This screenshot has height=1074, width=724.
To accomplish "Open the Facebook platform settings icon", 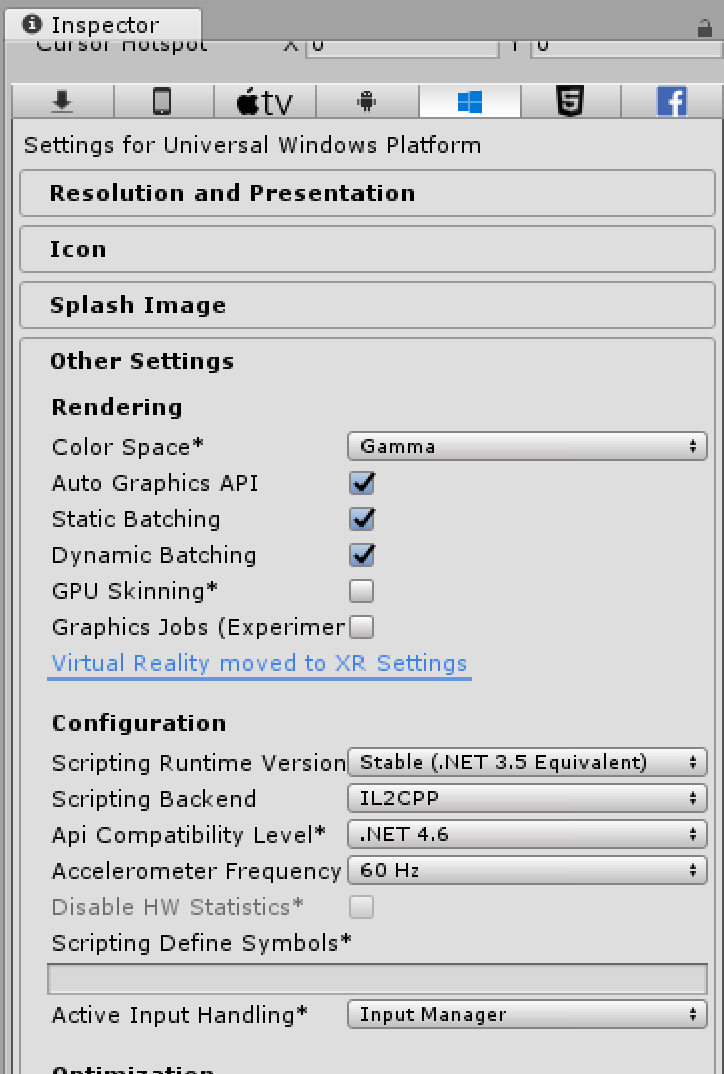I will coord(671,101).
